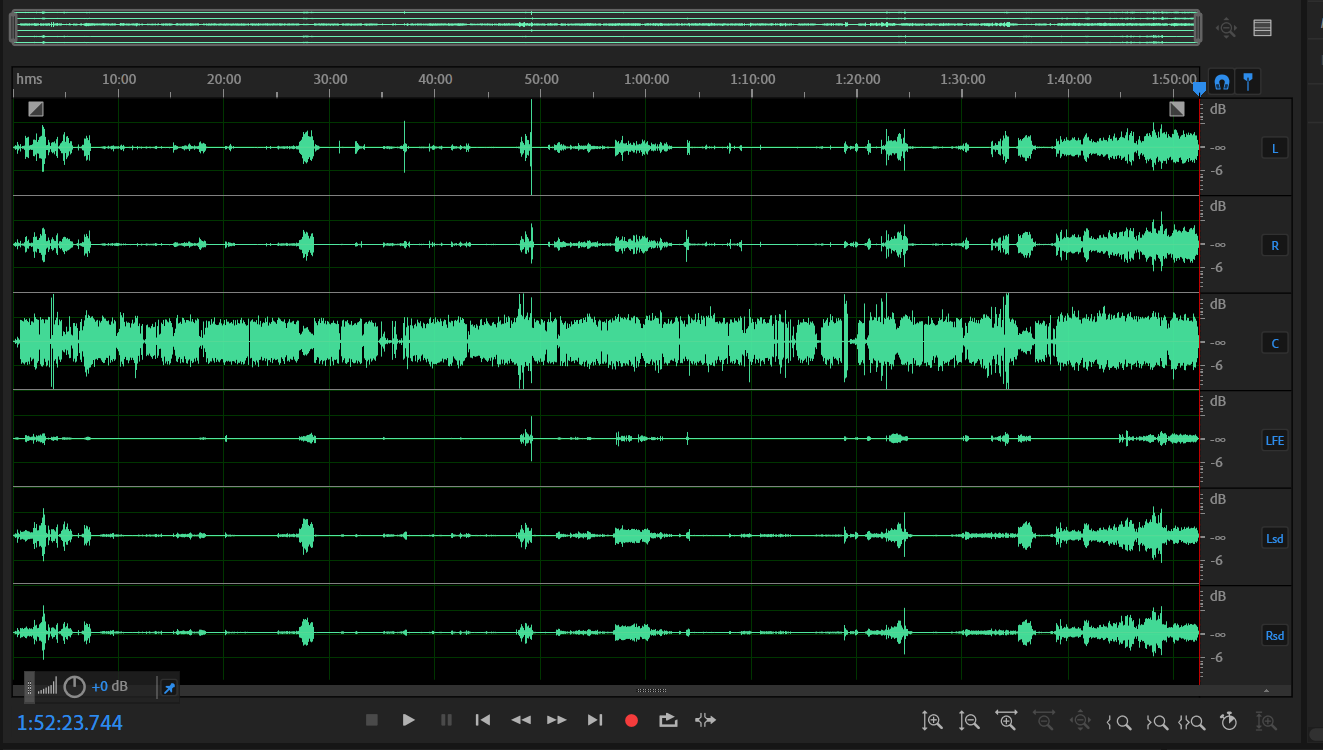The width and height of the screenshot is (1323, 750).
Task: Toggle snapping with the magnet icon
Action: (1222, 82)
